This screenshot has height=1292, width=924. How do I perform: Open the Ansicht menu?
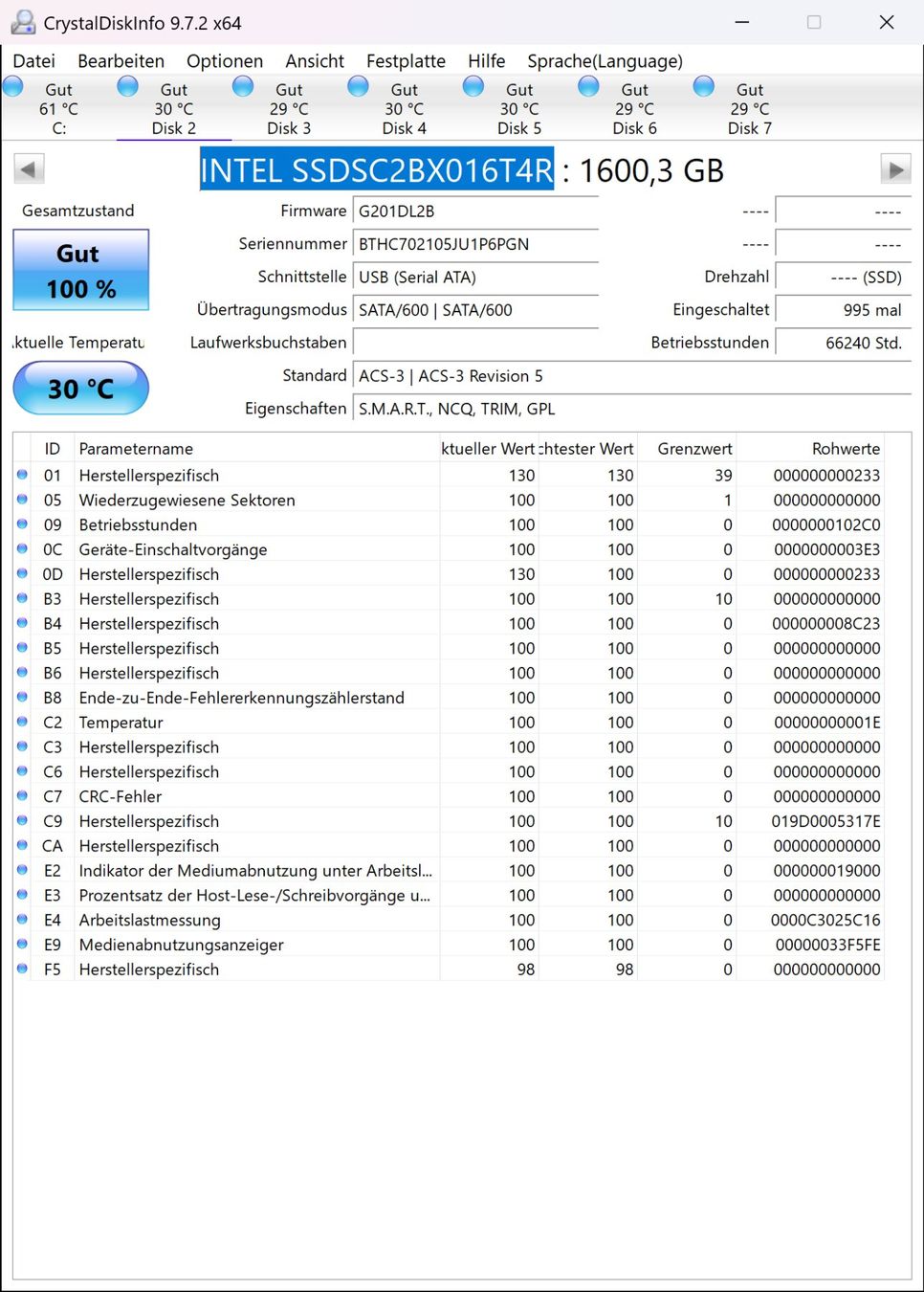tap(315, 61)
